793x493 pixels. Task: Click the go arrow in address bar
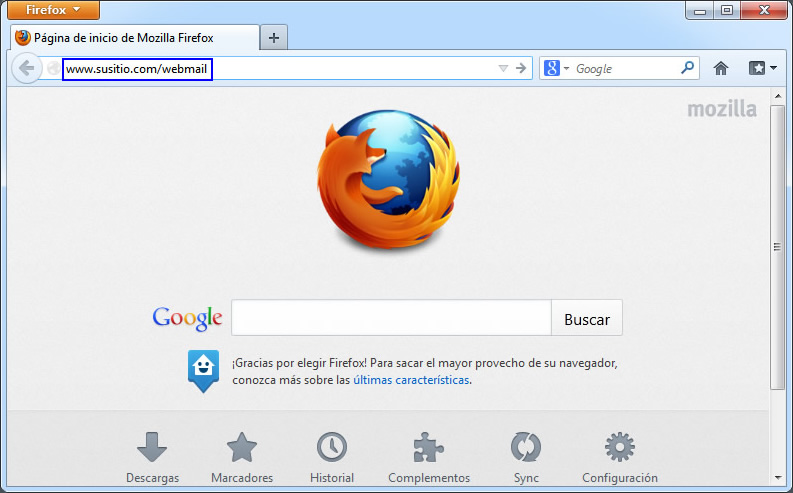click(x=520, y=69)
